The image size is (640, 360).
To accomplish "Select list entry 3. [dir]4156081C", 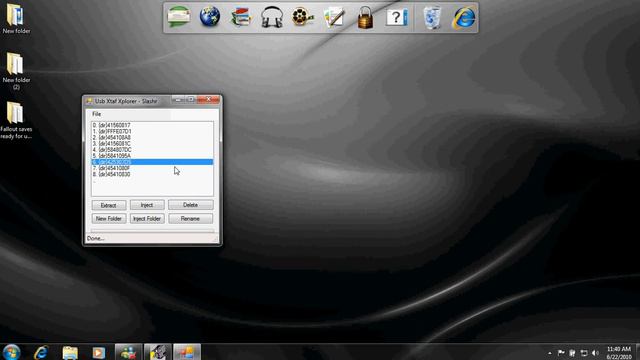I will tap(152, 144).
